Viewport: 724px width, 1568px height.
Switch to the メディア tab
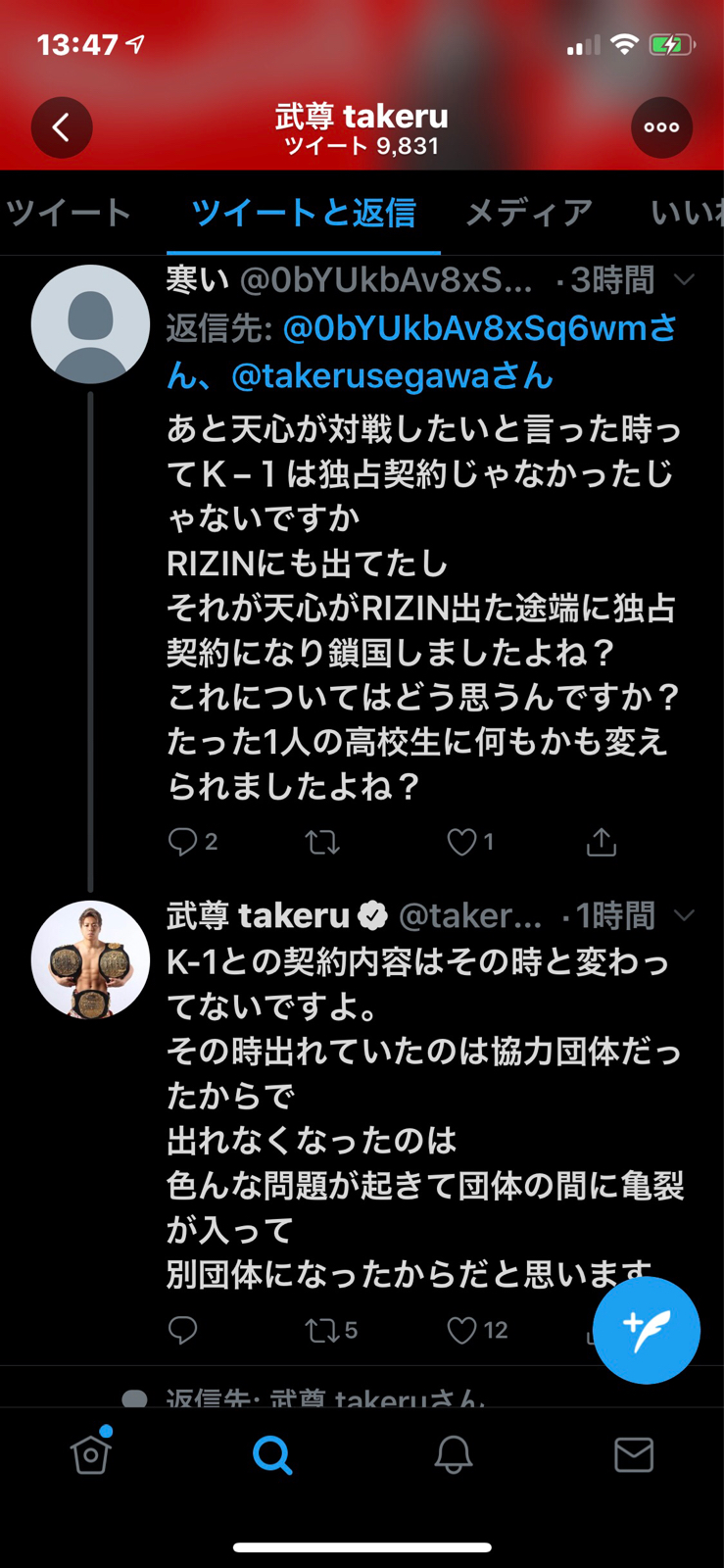coord(529,213)
